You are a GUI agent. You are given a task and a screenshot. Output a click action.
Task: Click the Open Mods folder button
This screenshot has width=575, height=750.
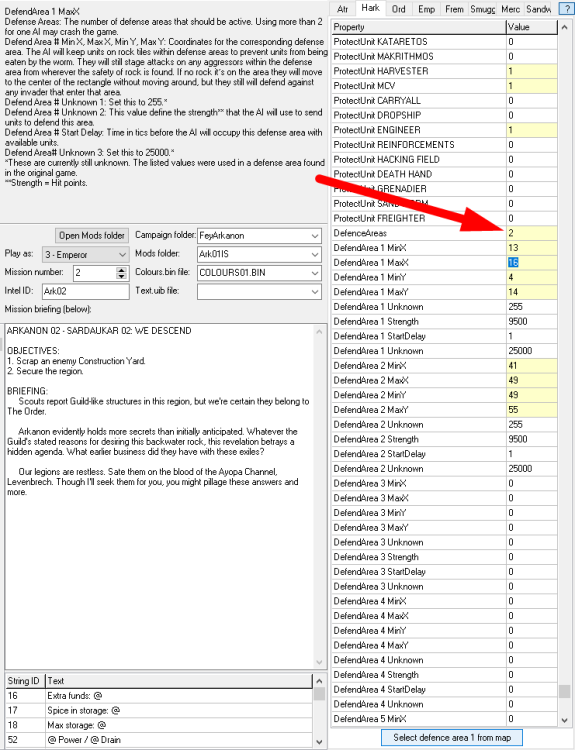[92, 235]
